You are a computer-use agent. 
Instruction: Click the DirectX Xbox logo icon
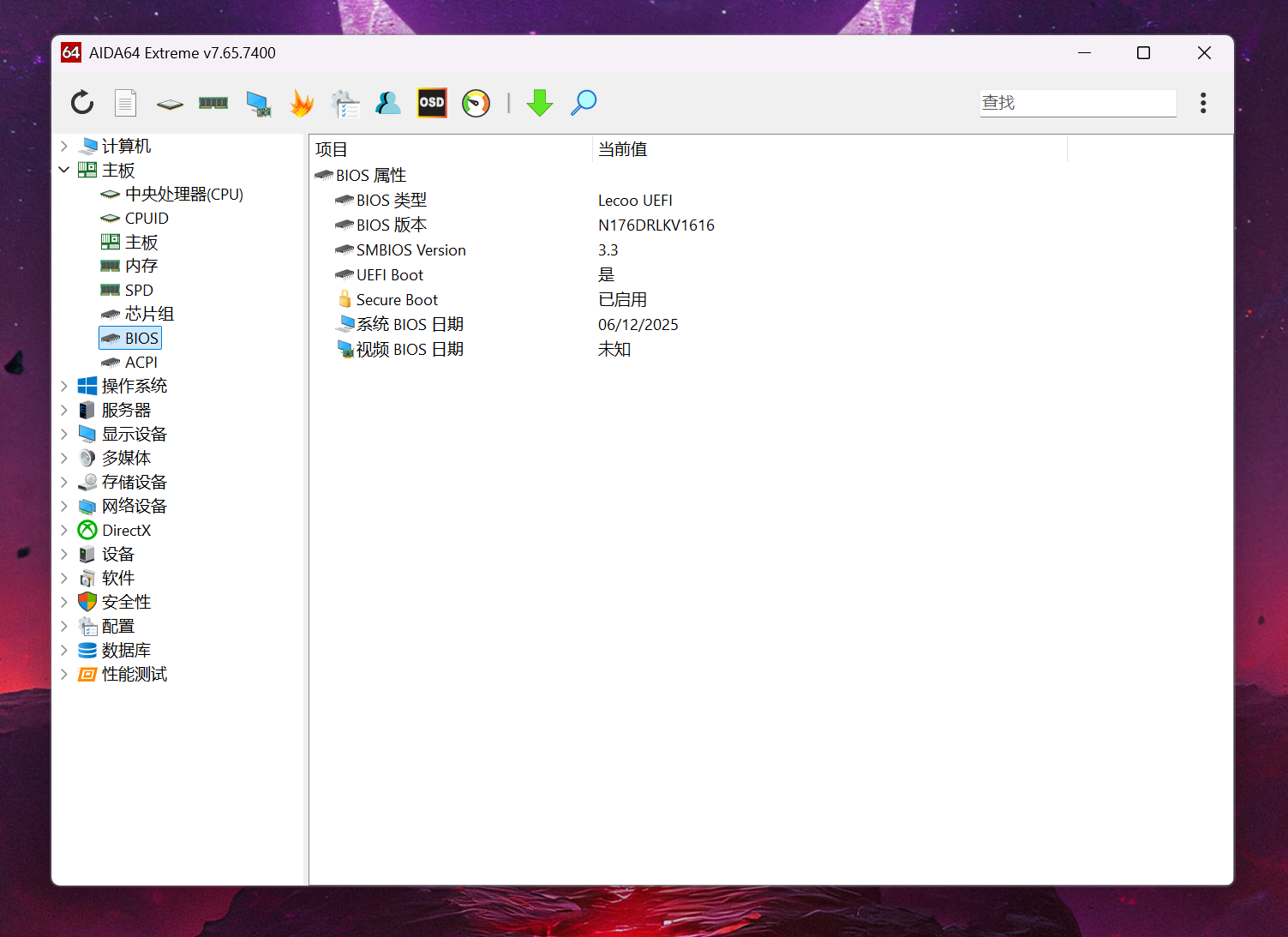point(87,530)
